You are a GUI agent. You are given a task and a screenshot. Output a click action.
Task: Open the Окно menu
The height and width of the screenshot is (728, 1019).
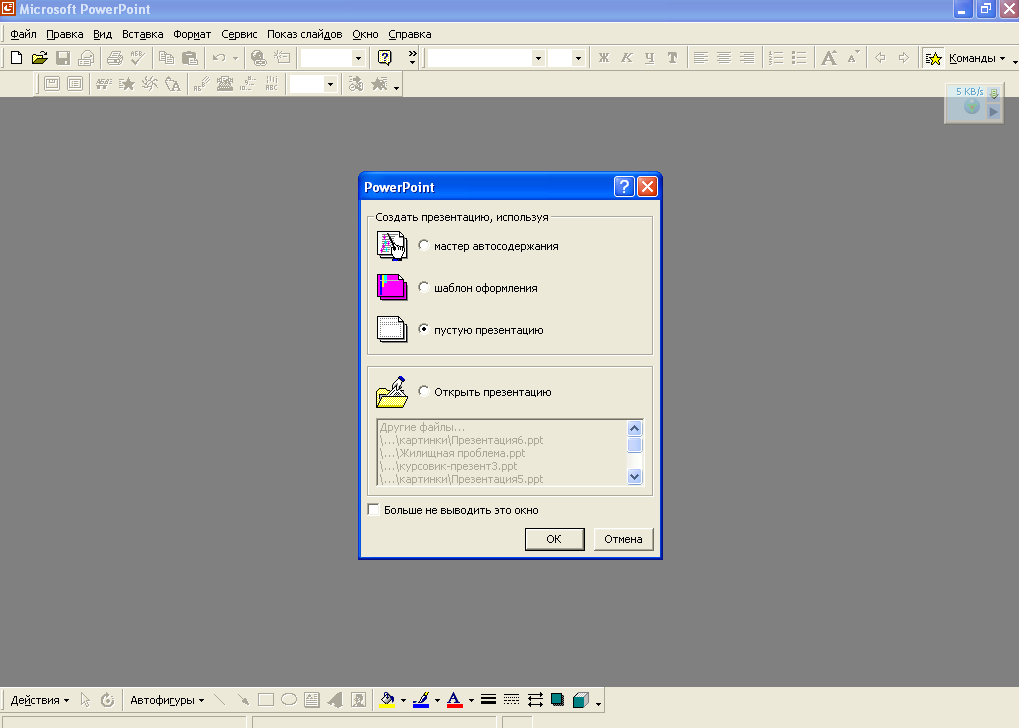365,34
